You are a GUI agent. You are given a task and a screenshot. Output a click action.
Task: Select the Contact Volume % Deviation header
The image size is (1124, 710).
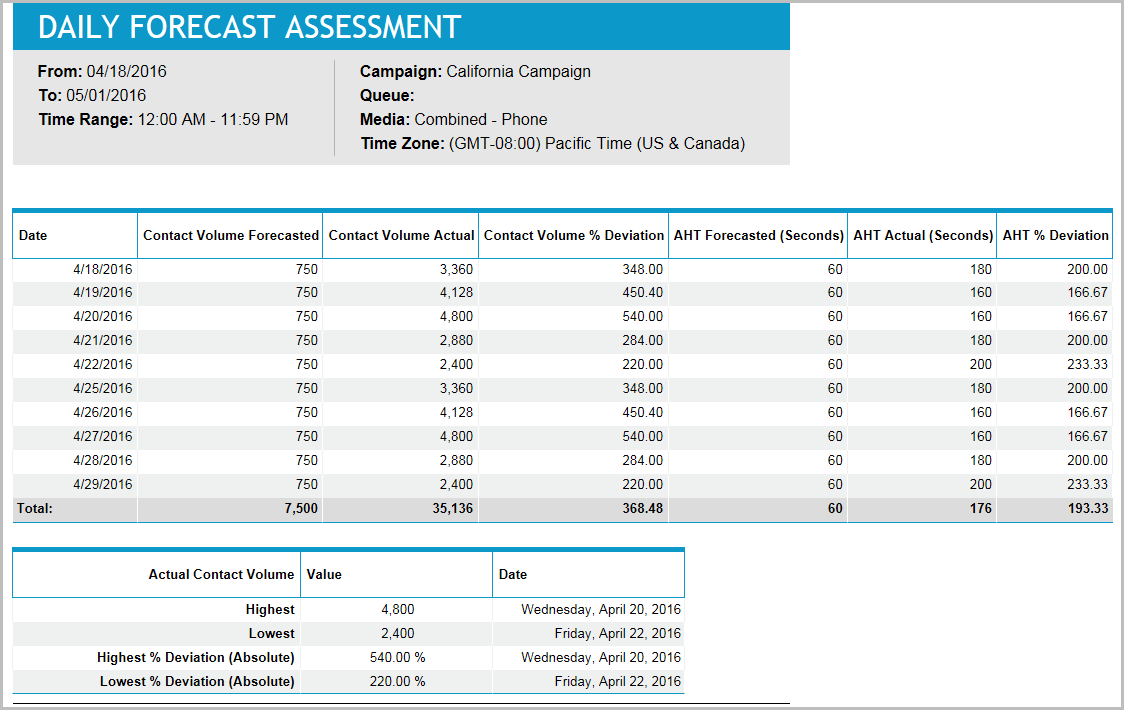coord(573,234)
